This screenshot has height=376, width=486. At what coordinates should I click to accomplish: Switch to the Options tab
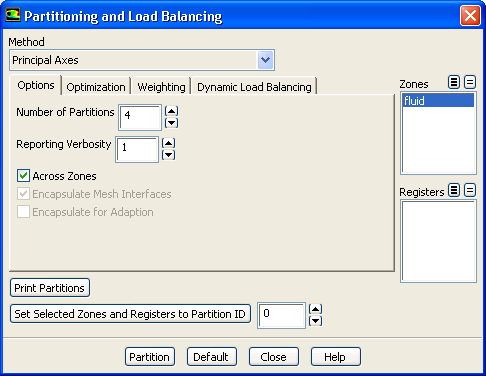36,85
